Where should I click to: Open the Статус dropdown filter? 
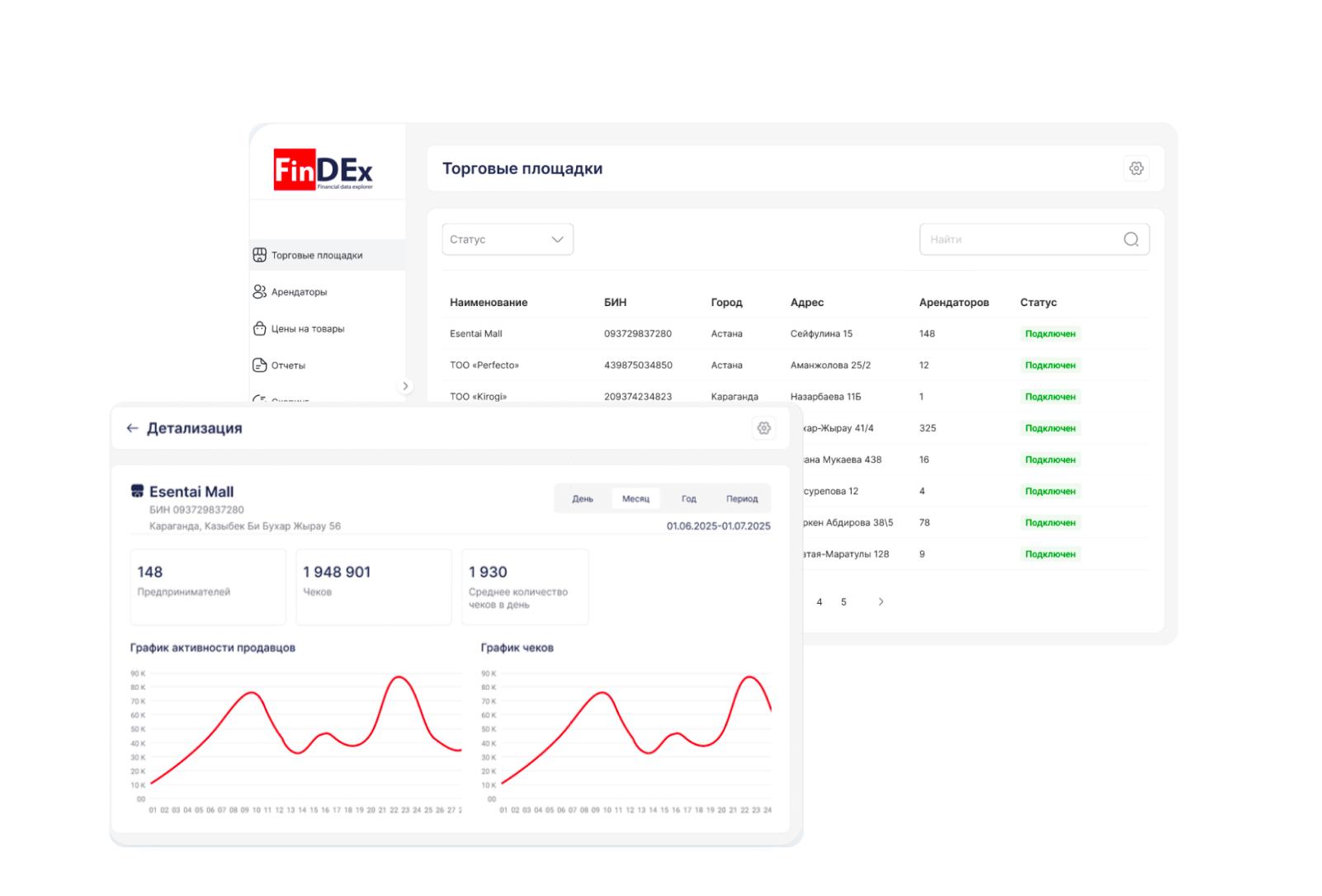[507, 239]
